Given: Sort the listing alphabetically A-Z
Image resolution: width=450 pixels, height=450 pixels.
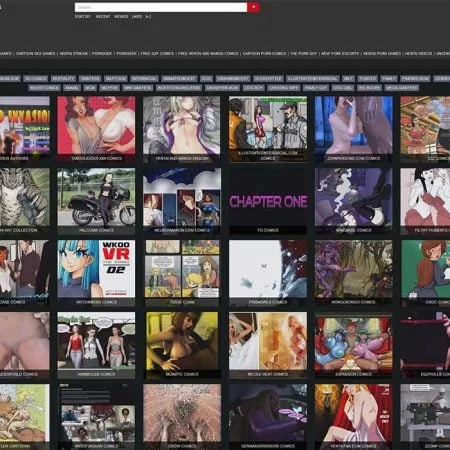Looking at the screenshot, I should click(x=148, y=17).
